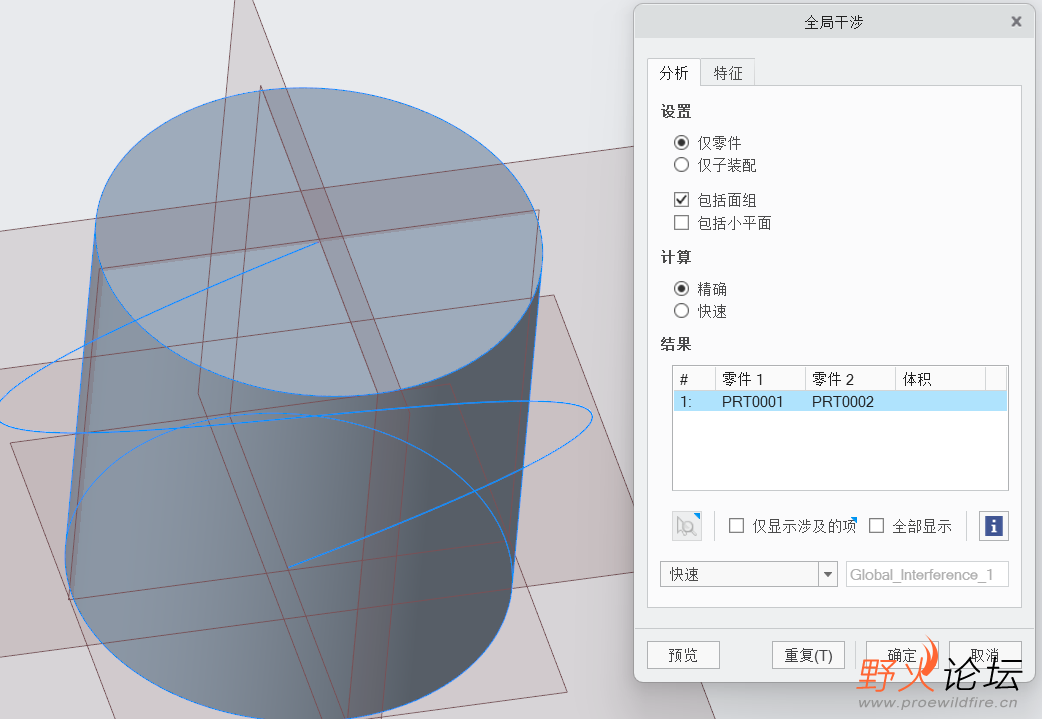The width and height of the screenshot is (1042, 719).
Task: Click the PRT0002 cell in results
Action: click(x=843, y=401)
